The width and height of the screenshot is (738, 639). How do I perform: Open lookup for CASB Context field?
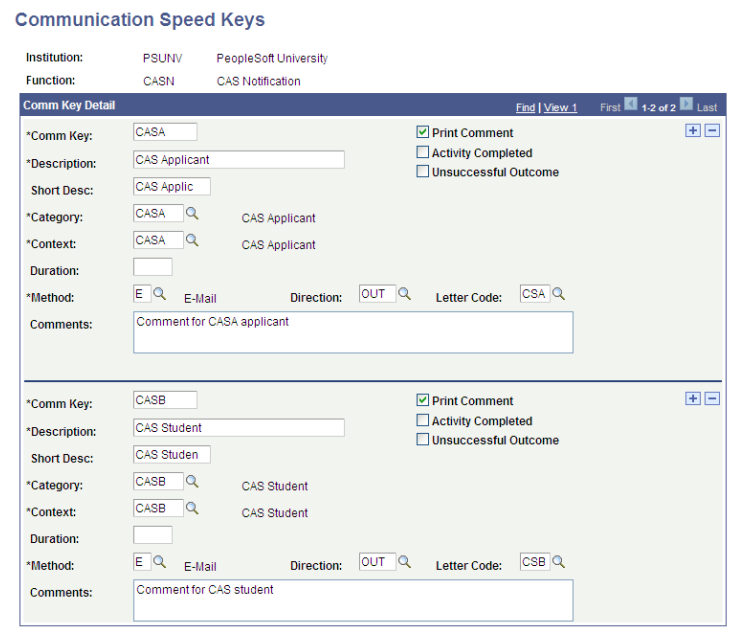pyautogui.click(x=192, y=508)
